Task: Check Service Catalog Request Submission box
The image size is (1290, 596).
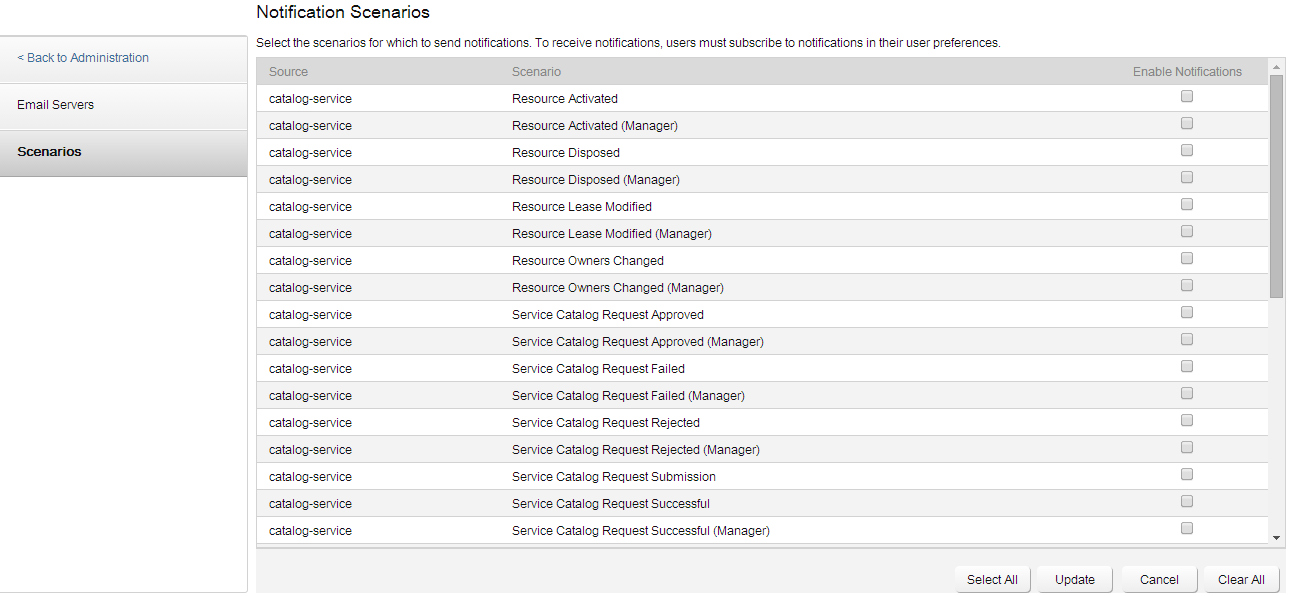Action: [1187, 475]
